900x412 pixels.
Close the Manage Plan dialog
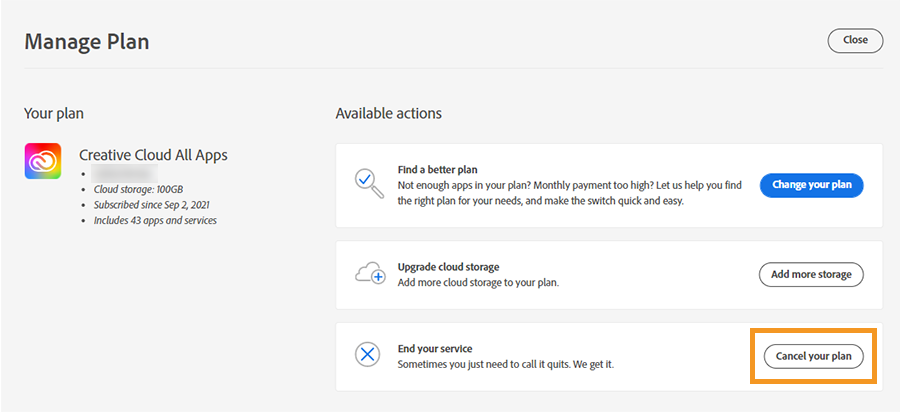click(x=855, y=40)
